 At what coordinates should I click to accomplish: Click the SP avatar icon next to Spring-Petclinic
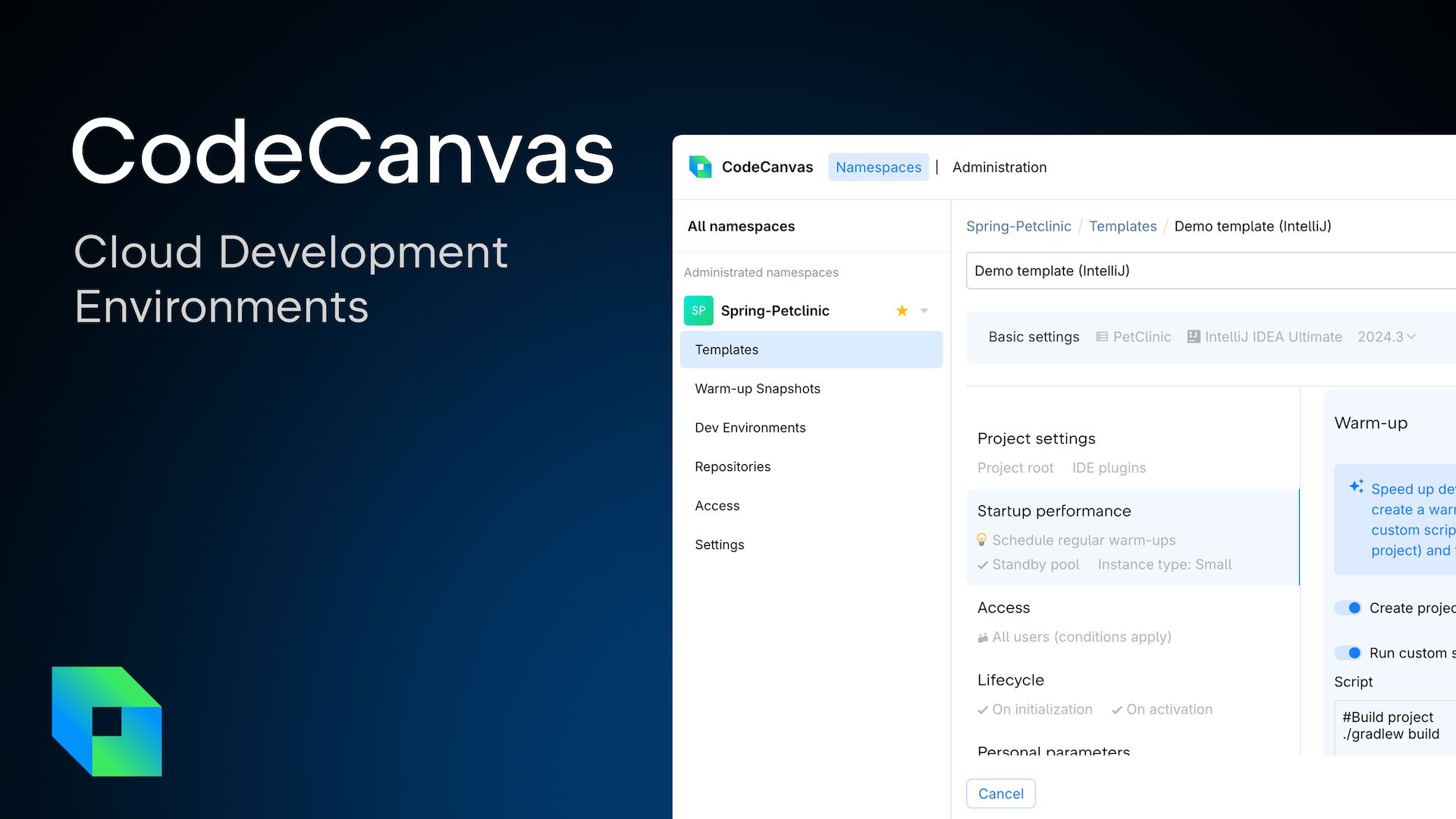point(698,310)
